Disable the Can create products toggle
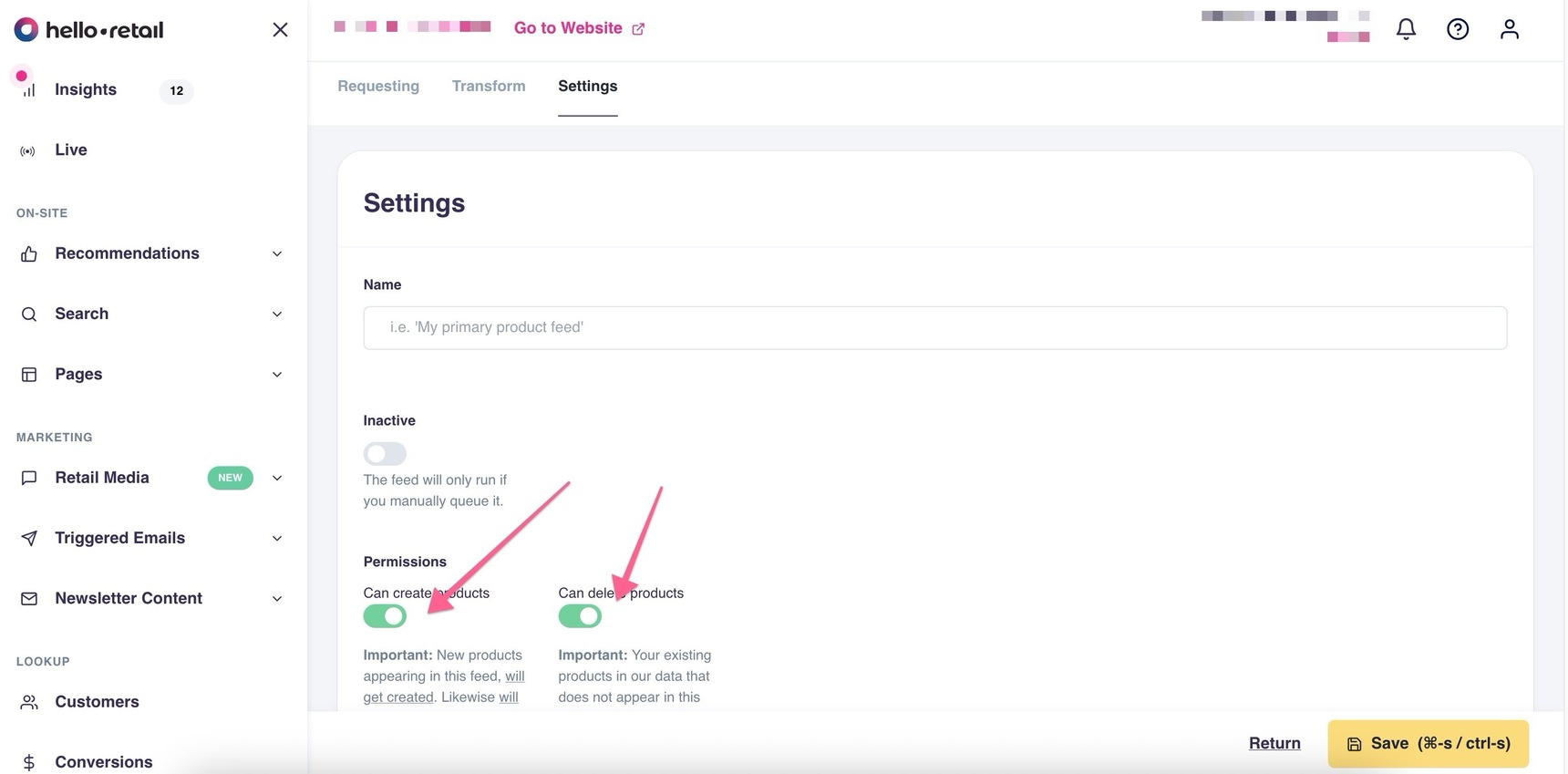 click(385, 616)
